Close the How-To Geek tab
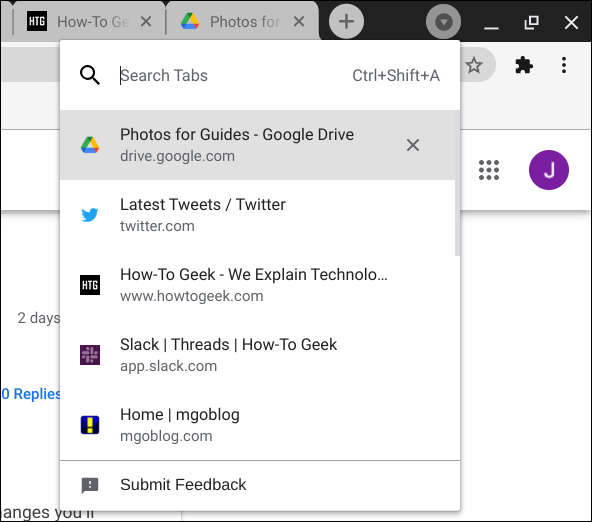592x522 pixels. pyautogui.click(x=146, y=22)
